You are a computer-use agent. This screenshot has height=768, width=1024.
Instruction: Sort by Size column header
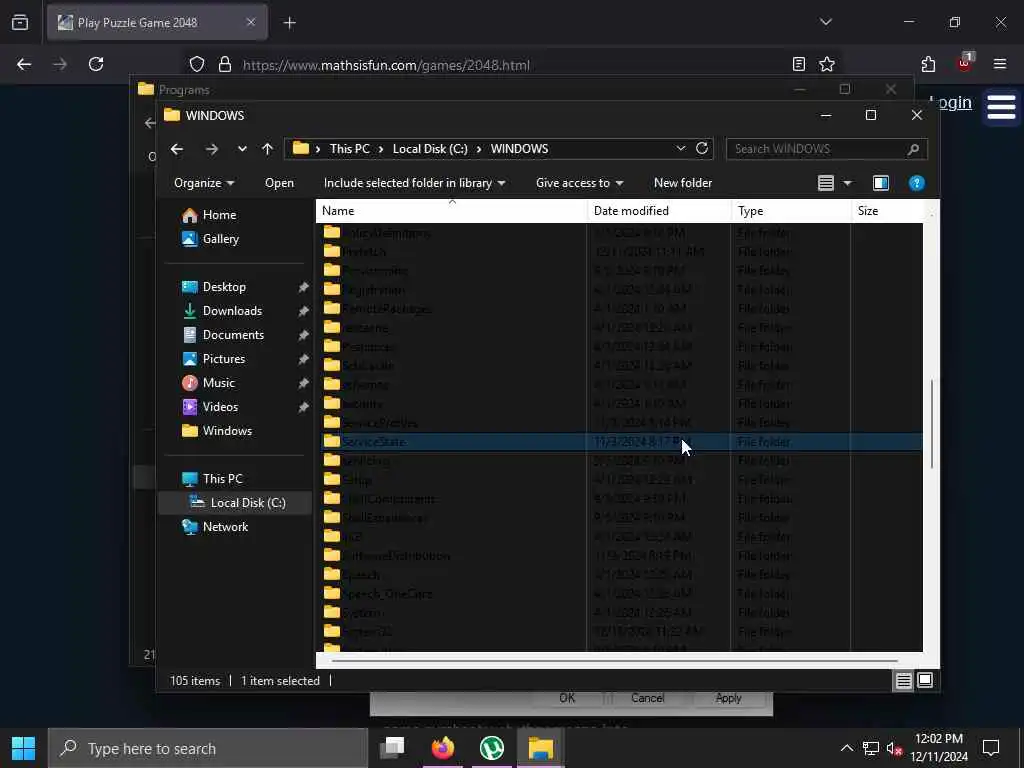click(x=887, y=211)
